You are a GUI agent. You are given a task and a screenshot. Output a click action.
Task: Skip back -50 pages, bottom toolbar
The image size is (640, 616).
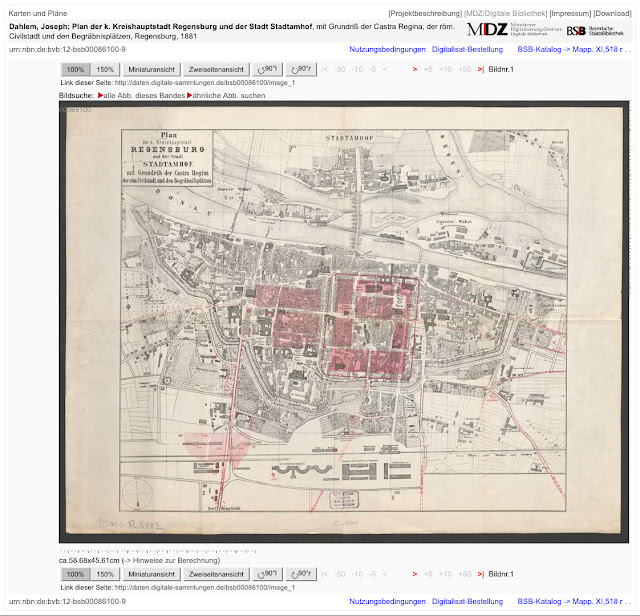pos(339,574)
